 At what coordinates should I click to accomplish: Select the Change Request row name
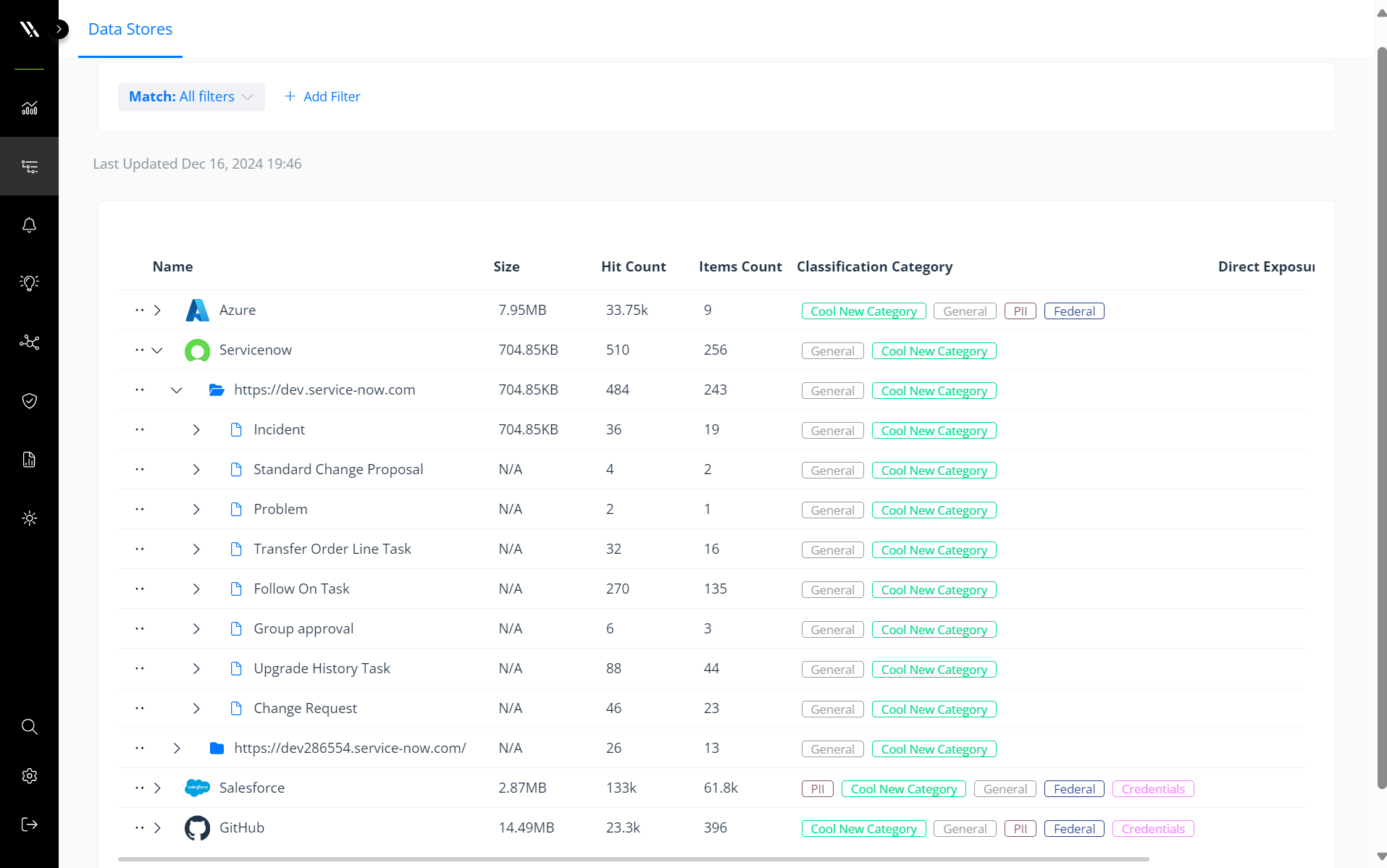(x=305, y=708)
